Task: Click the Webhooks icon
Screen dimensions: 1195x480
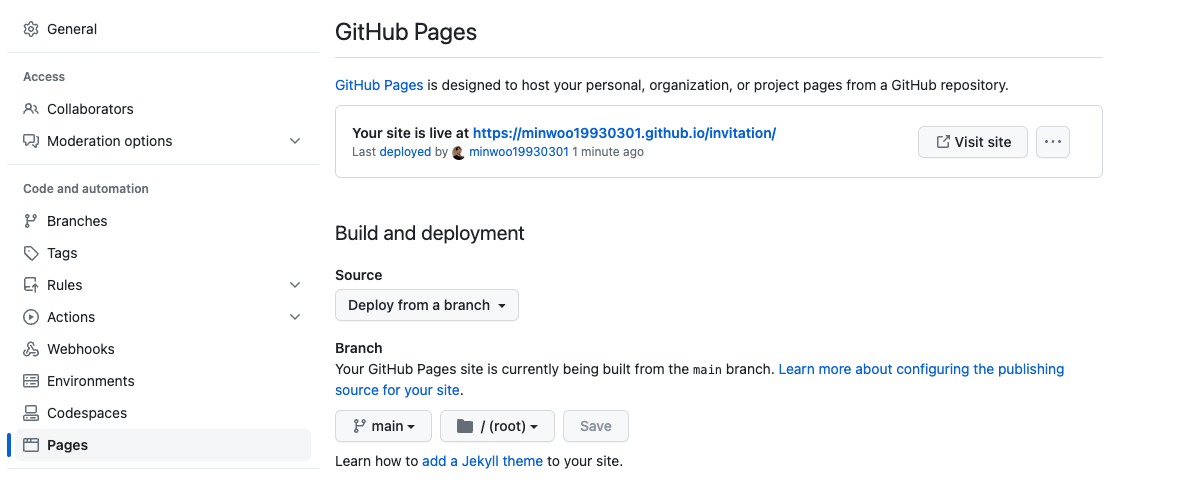Action: coord(30,349)
